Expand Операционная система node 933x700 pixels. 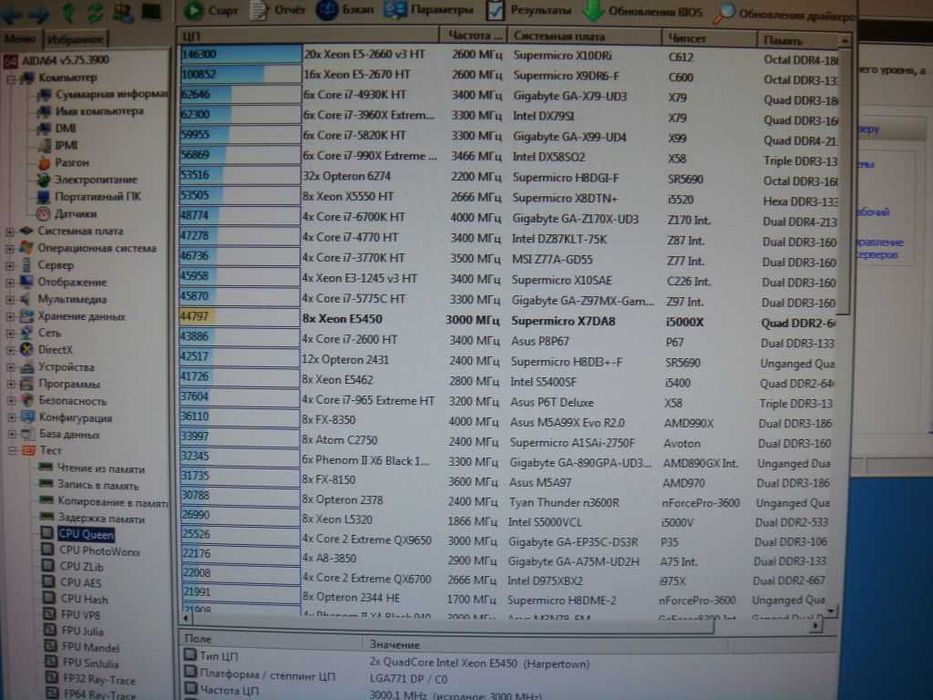pyautogui.click(x=10, y=249)
